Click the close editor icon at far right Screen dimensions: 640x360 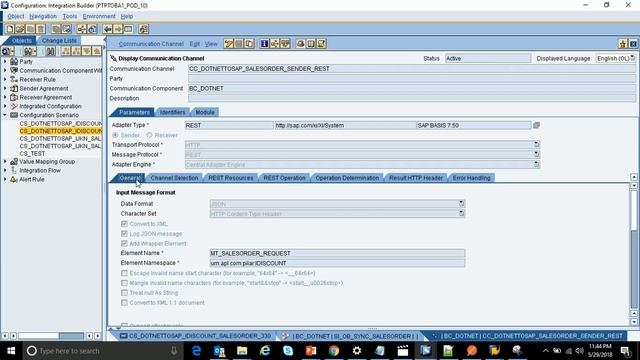pos(633,44)
